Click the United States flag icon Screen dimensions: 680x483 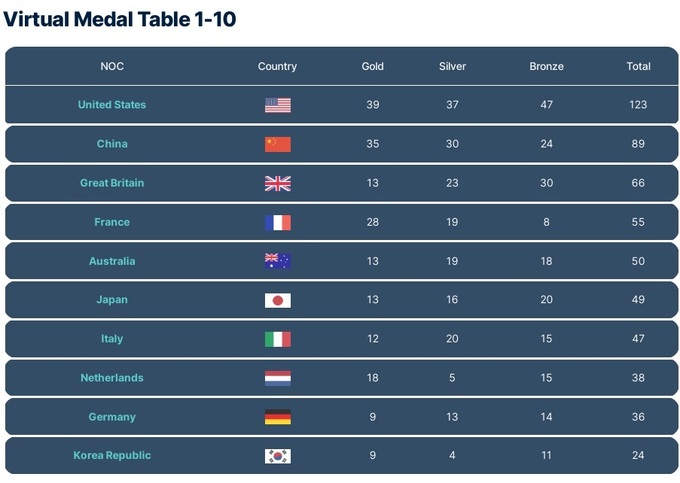click(277, 105)
